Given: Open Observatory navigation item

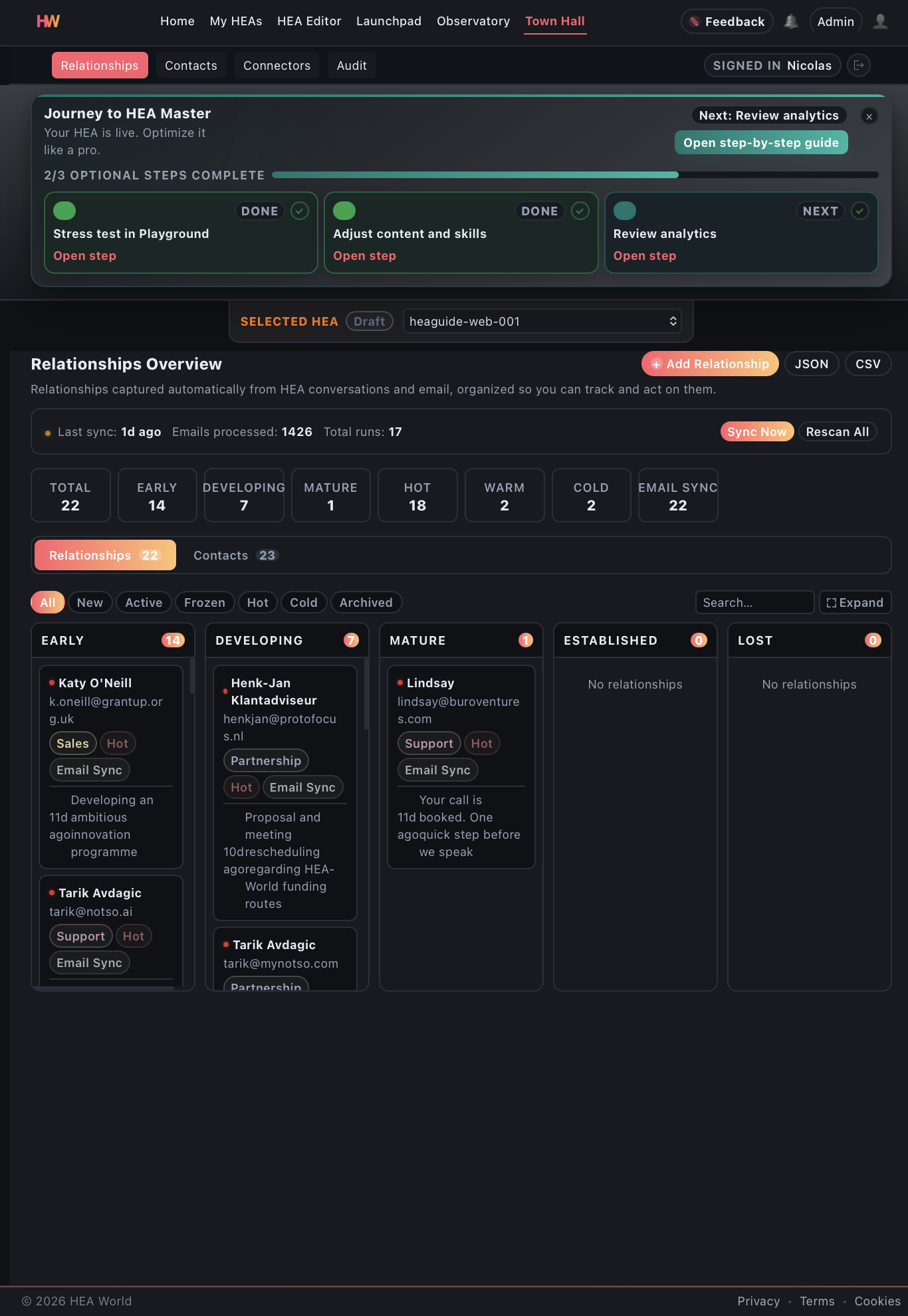Looking at the screenshot, I should point(473,21).
